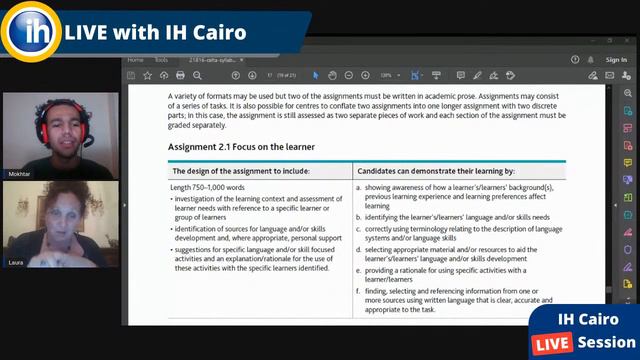Click 'Length 750–1,000 words' text
Image resolution: width=640 pixels, height=360 pixels.
tap(207, 187)
